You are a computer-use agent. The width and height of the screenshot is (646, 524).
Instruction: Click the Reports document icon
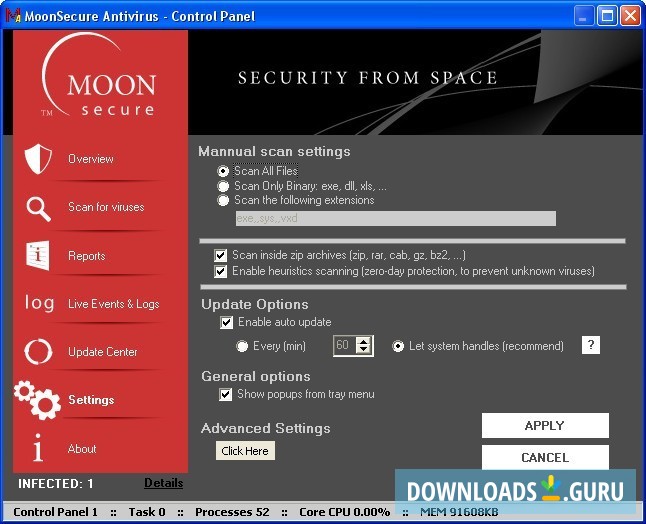tap(38, 255)
